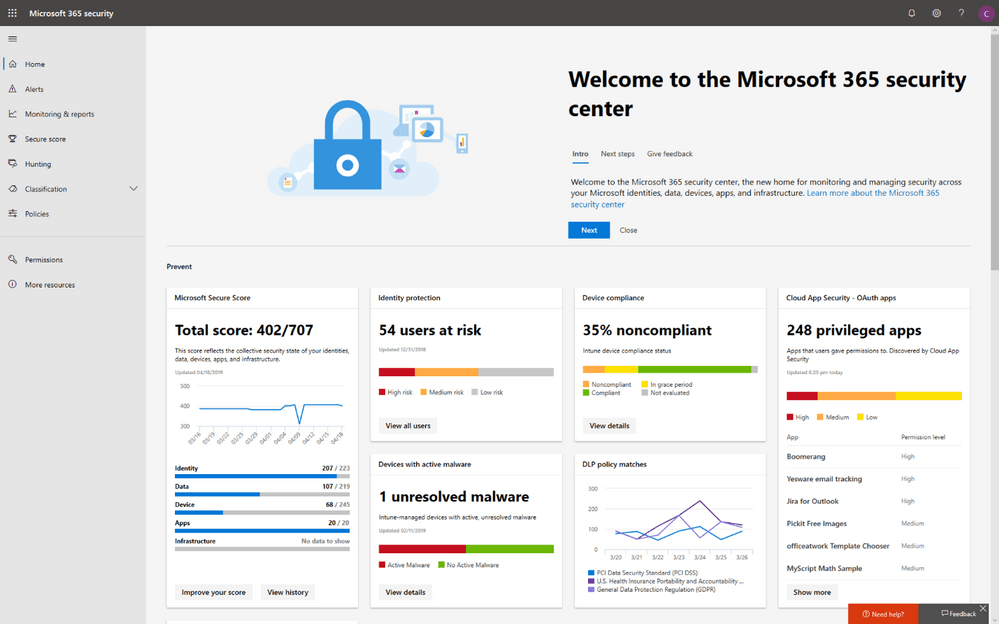999x624 pixels.
Task: Click View details under active malware
Action: pyautogui.click(x=405, y=592)
